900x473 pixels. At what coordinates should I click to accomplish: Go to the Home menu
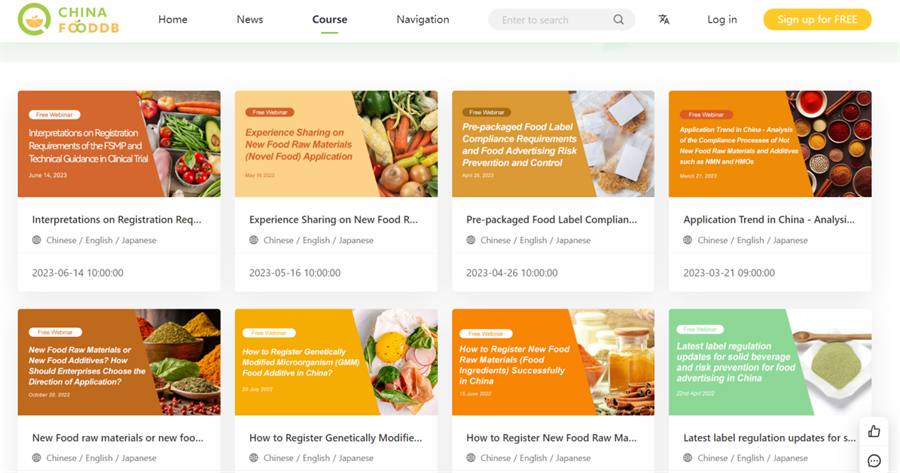pos(173,20)
